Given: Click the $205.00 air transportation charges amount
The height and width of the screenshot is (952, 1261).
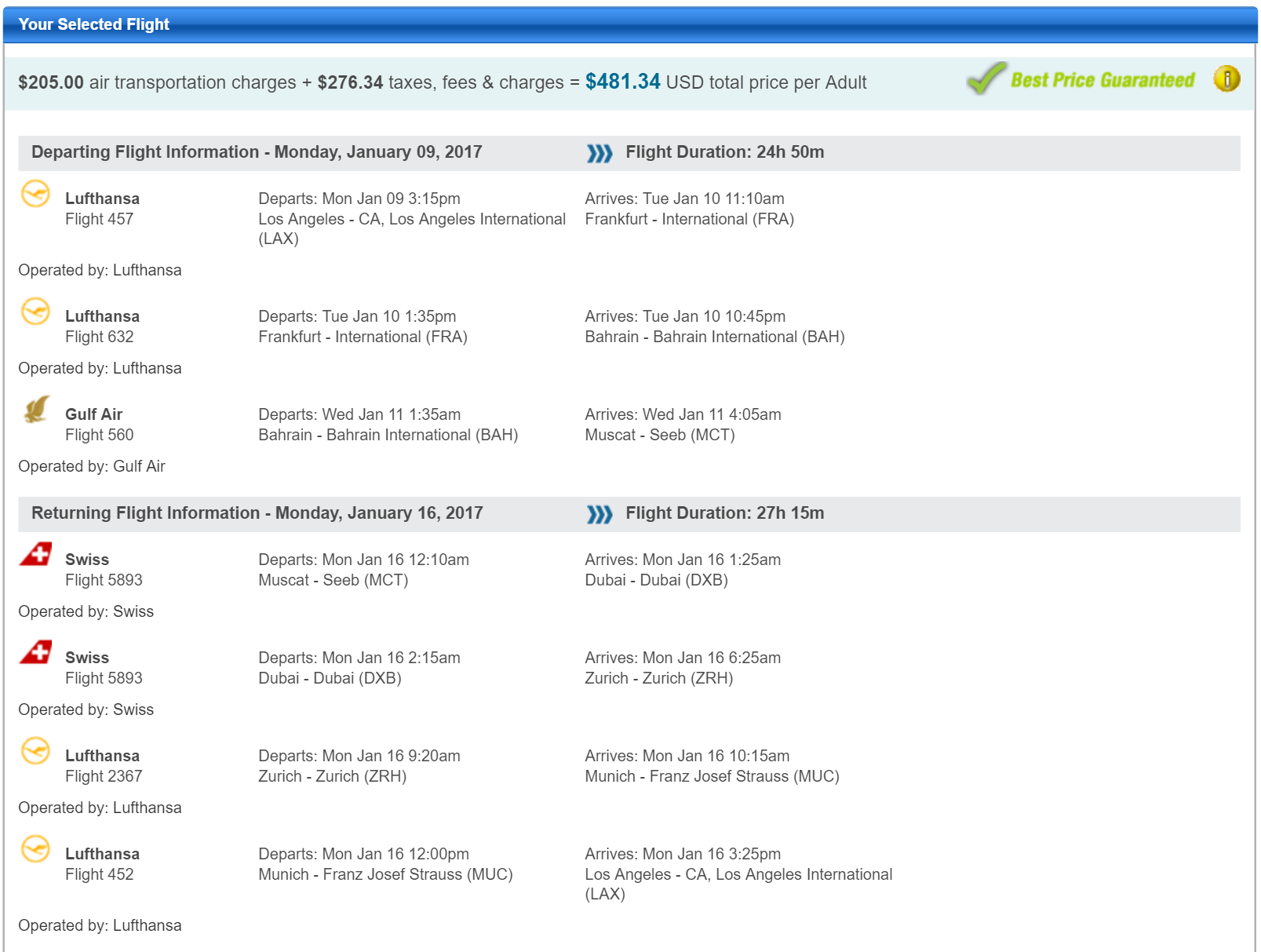Looking at the screenshot, I should click(x=51, y=82).
